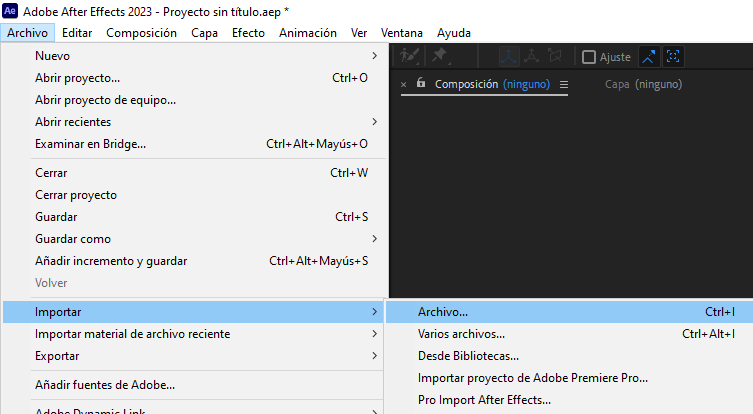Image resolution: width=753 pixels, height=414 pixels.
Task: Select Abrir proyecto... menu entry
Action: click(77, 77)
